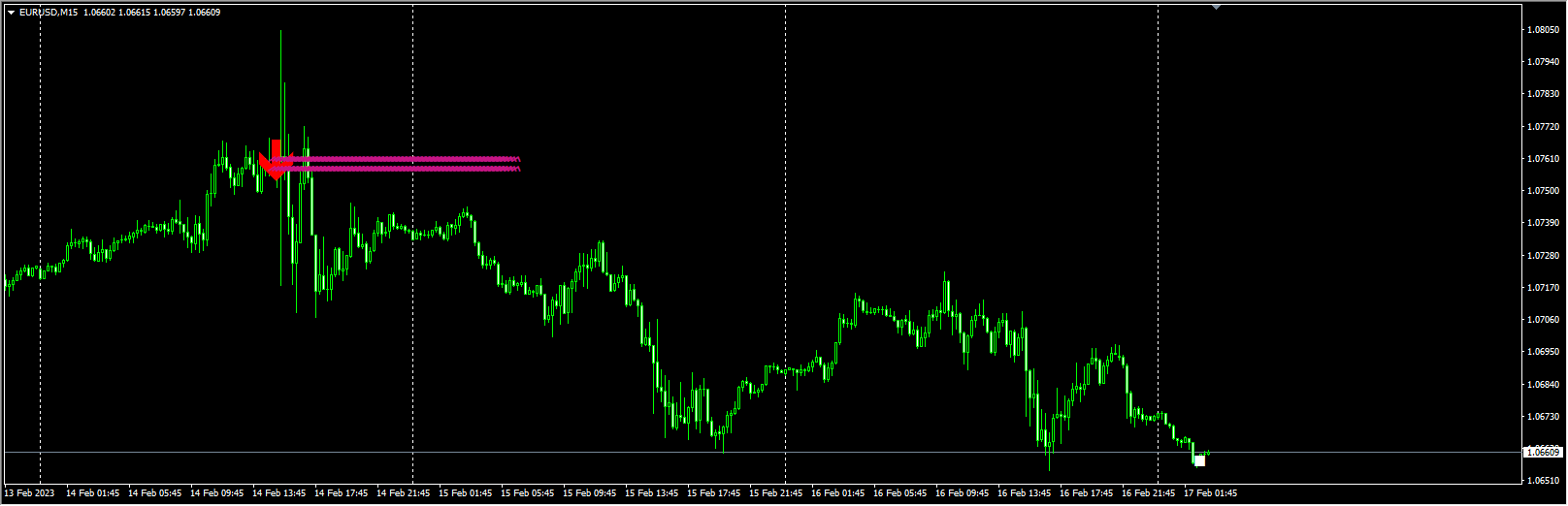The width and height of the screenshot is (1568, 506).
Task: Click the price scale value 1.07390
Action: [x=1543, y=223]
